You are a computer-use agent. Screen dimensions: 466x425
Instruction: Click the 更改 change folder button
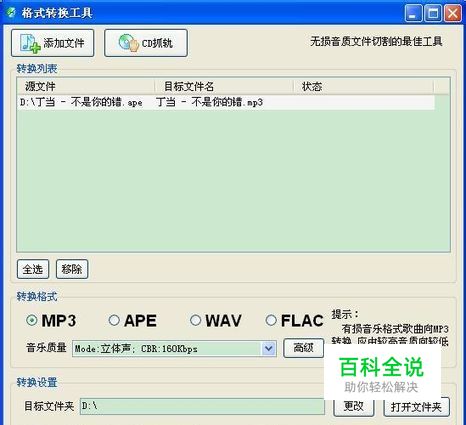pyautogui.click(x=354, y=406)
